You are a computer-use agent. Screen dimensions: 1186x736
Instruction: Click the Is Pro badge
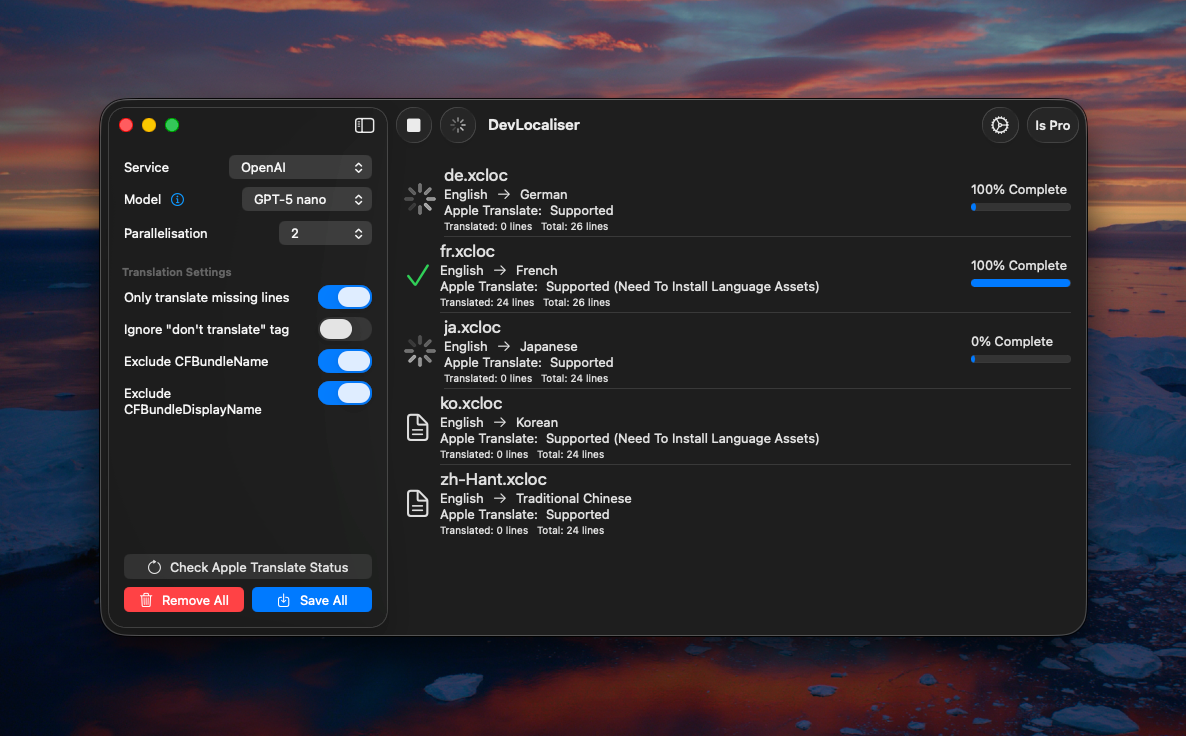[x=1051, y=125]
